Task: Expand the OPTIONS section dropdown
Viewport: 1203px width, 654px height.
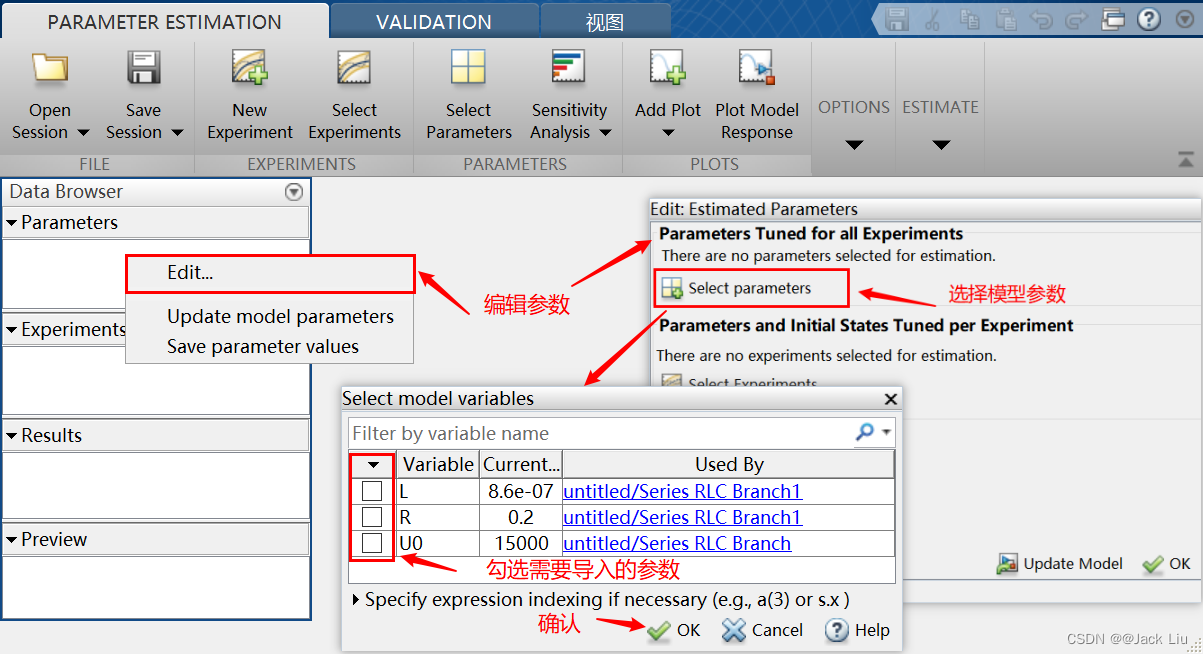Action: tap(854, 145)
